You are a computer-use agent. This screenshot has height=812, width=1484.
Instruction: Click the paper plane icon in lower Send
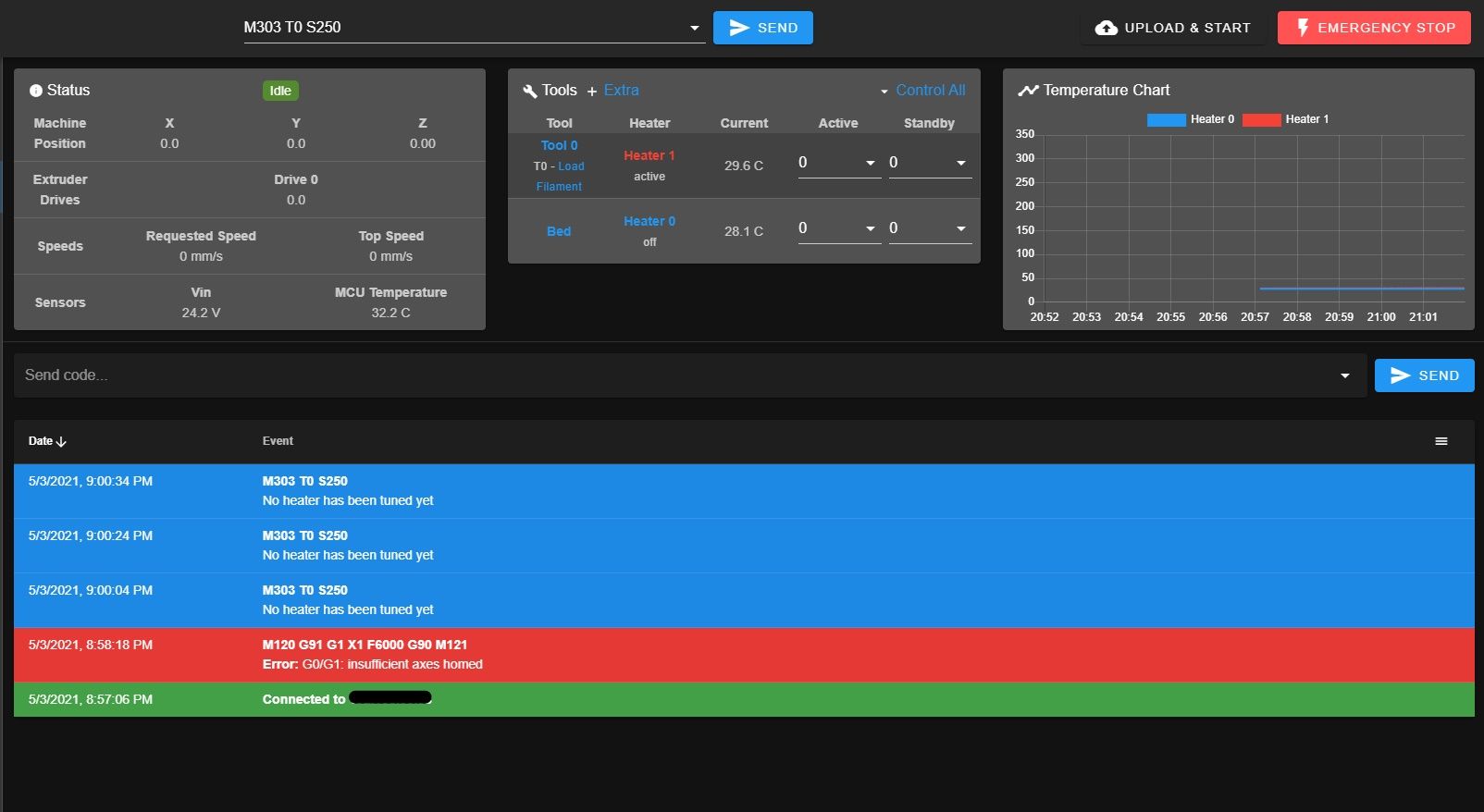(1400, 375)
